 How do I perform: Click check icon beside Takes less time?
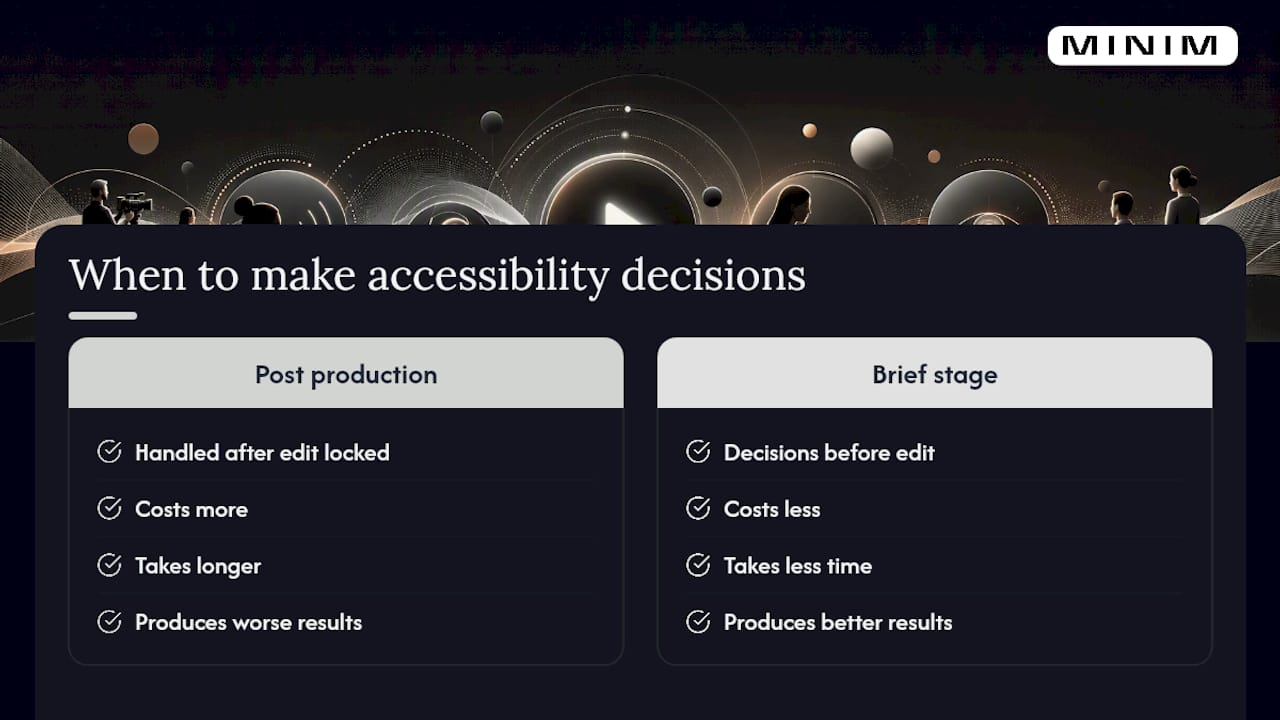click(x=698, y=565)
